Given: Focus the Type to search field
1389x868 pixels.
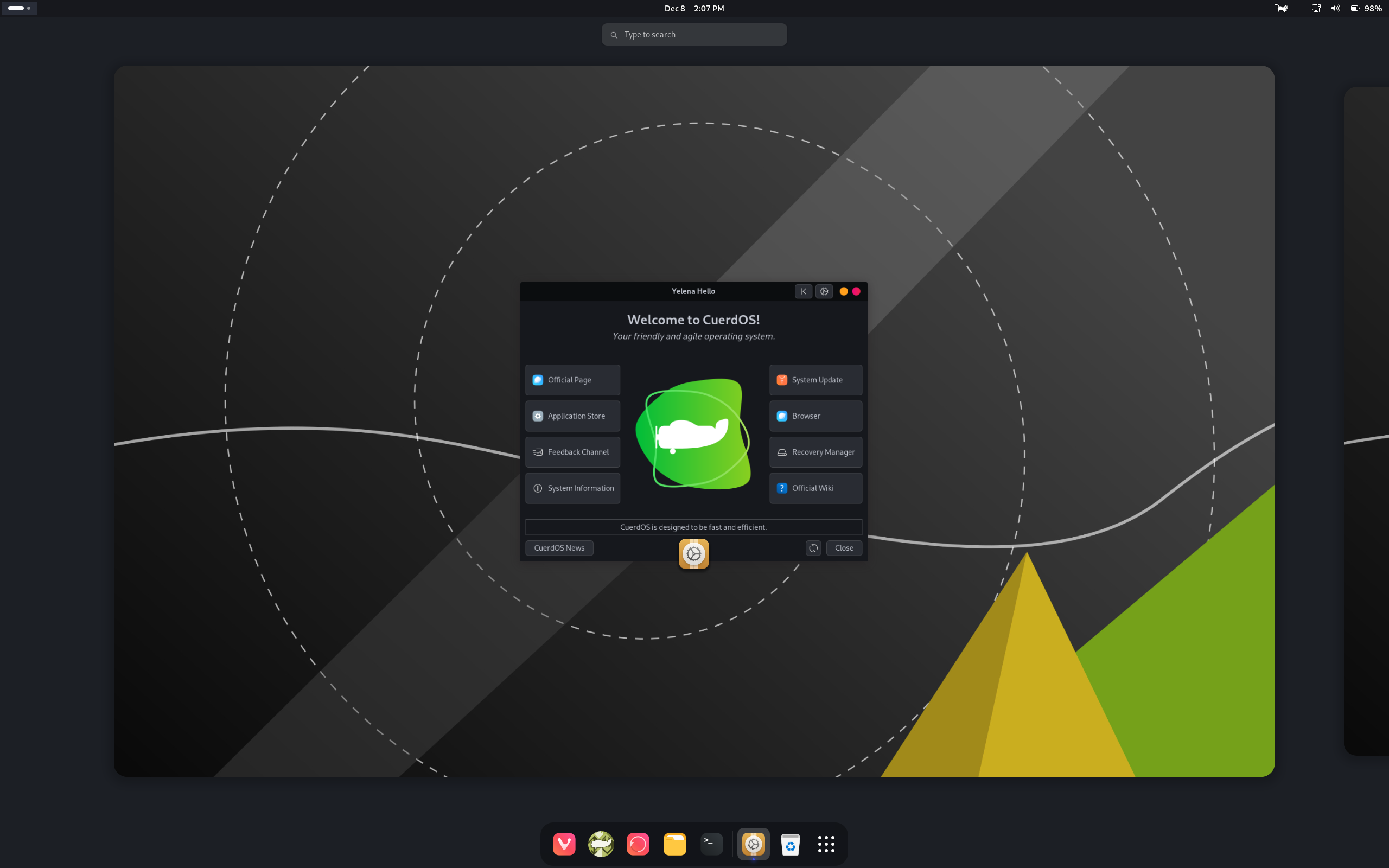Looking at the screenshot, I should 694,34.
